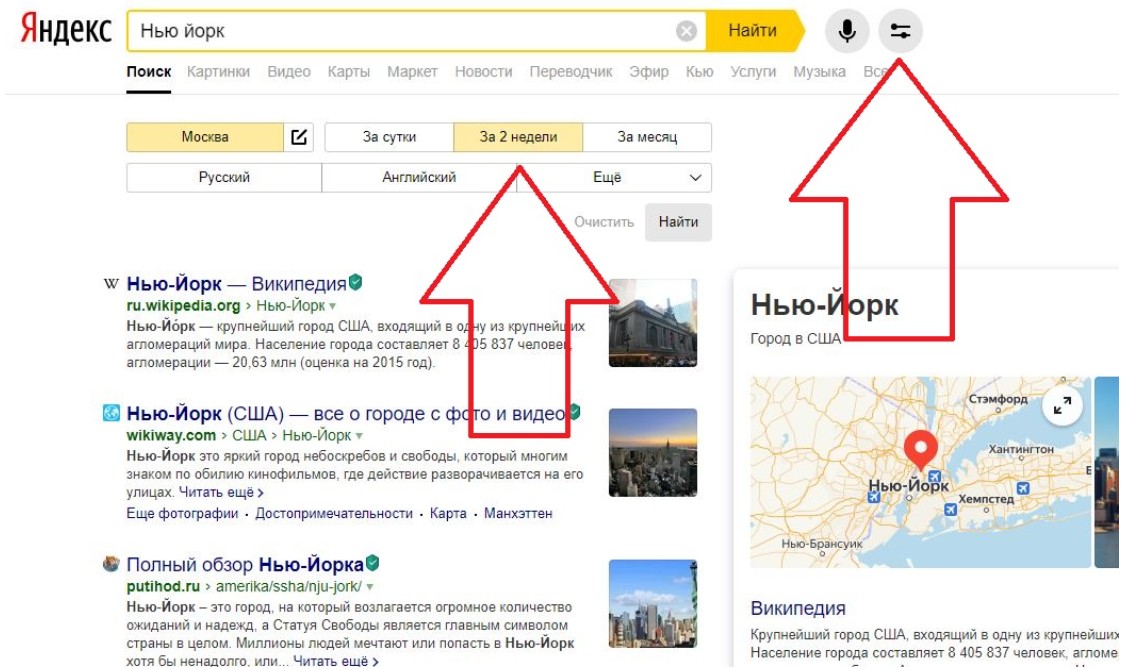
Task: Open the Карта sitelink
Action: click(x=448, y=513)
